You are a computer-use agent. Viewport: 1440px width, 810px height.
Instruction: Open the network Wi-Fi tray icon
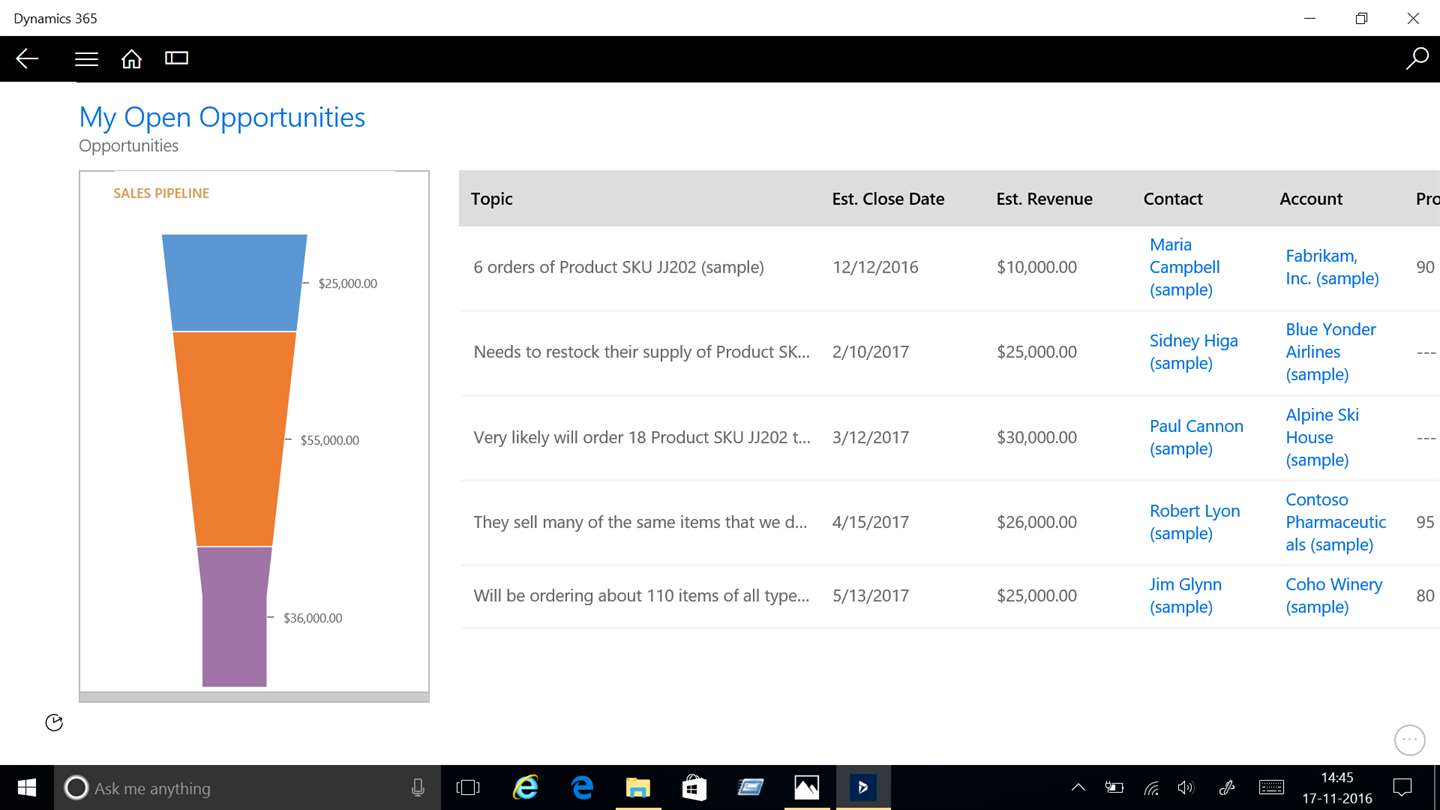(1151, 788)
